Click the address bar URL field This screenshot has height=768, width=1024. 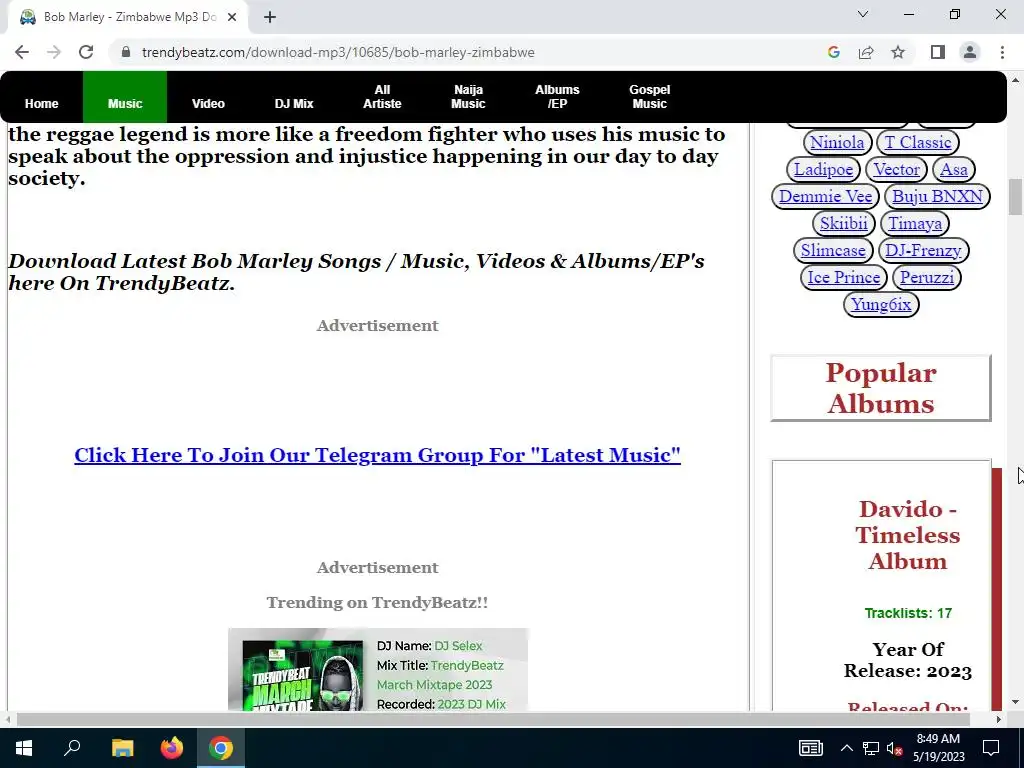338,52
